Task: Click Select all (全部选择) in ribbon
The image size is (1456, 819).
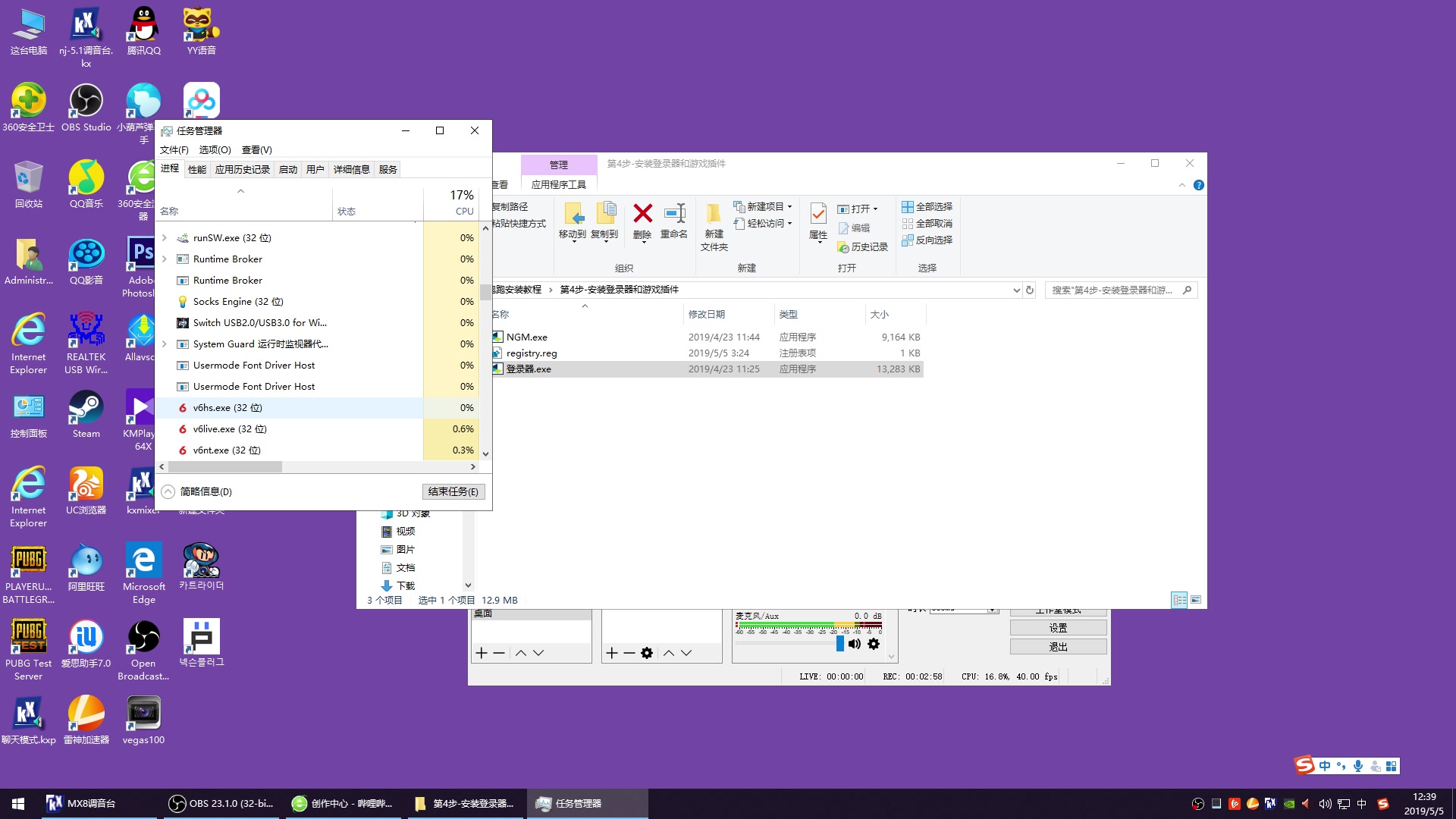Action: (927, 206)
